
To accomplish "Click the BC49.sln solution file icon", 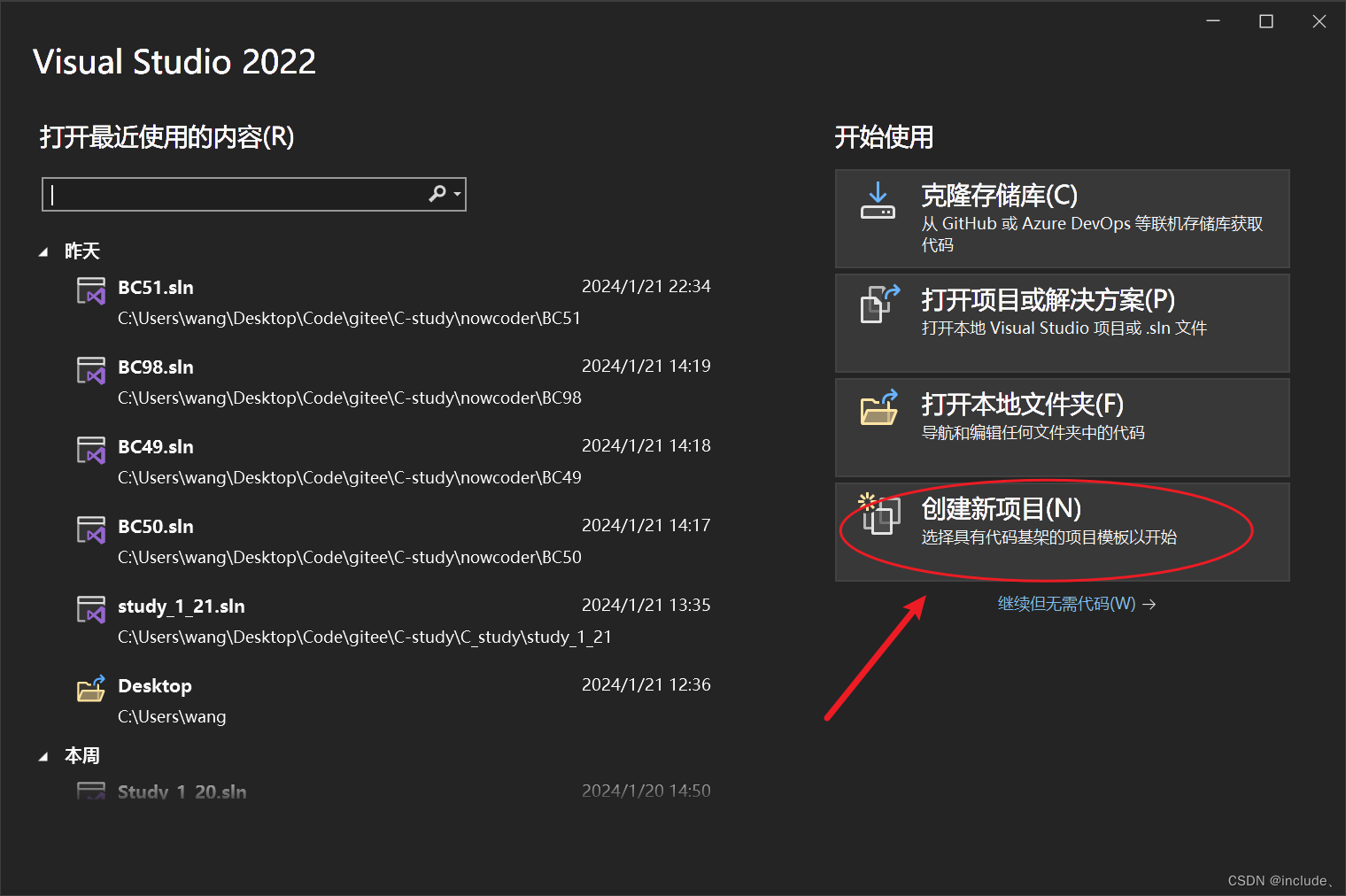I will [x=91, y=450].
